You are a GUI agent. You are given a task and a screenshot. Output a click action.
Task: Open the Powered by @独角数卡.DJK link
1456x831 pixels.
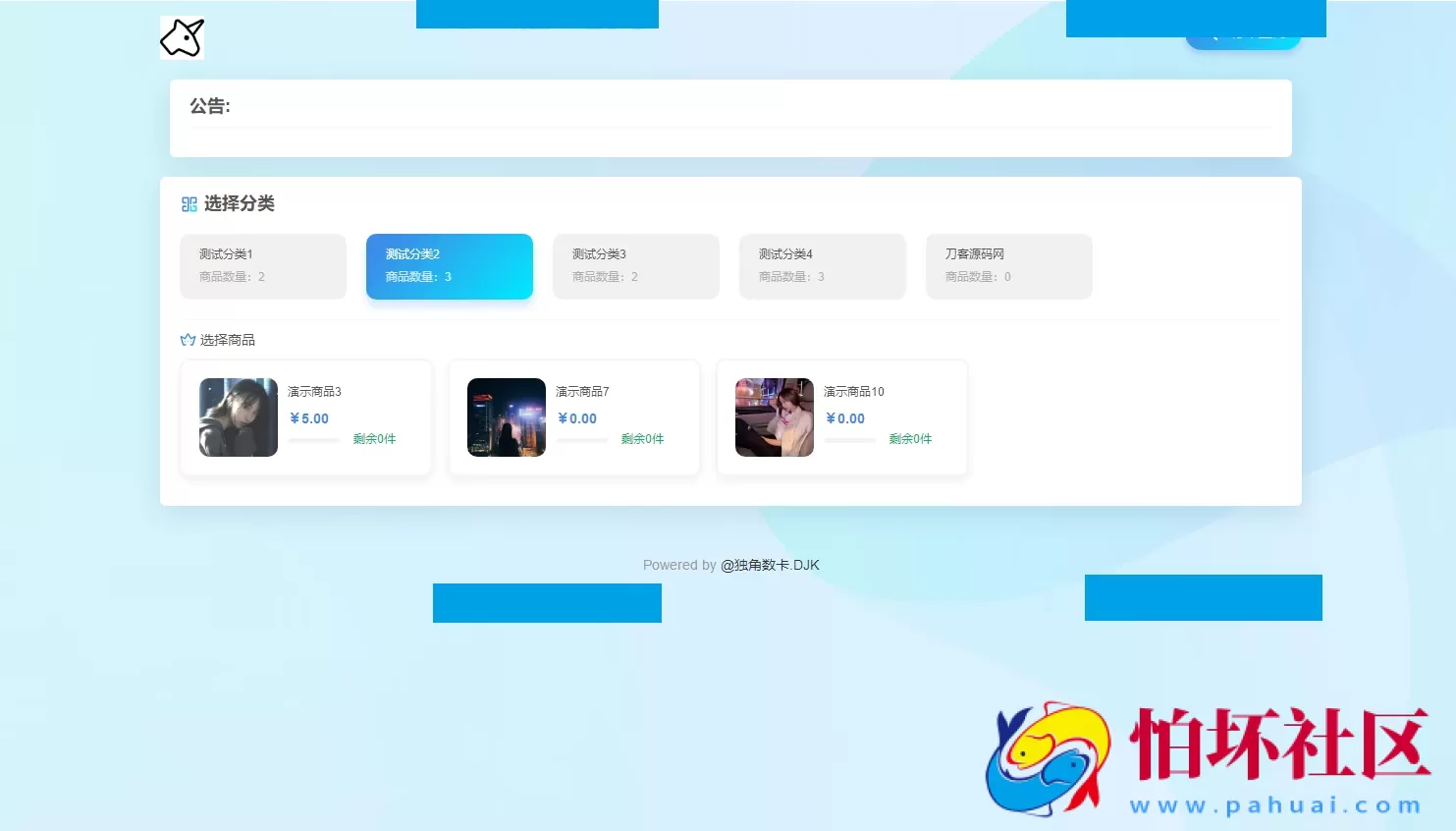[771, 565]
